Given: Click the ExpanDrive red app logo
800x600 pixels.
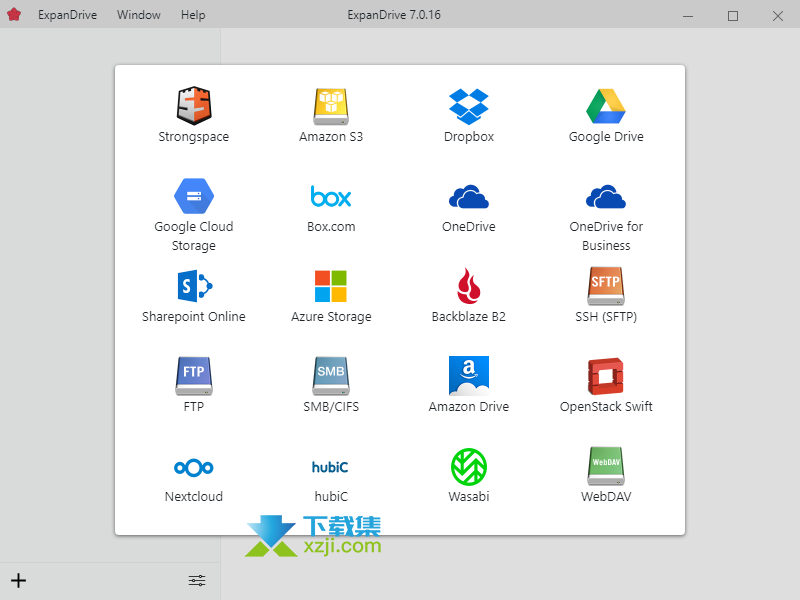Looking at the screenshot, I should (x=14, y=14).
